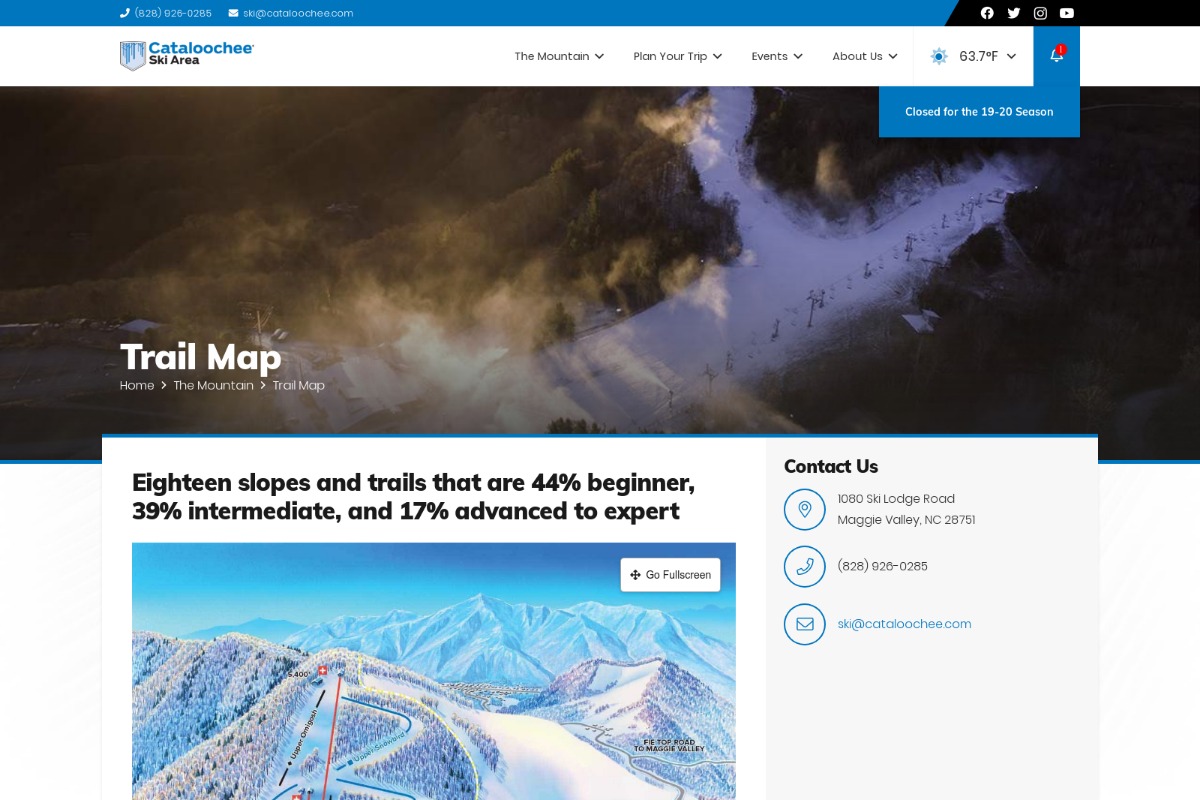This screenshot has height=800, width=1200.
Task: Open the About Us menu
Action: coord(865,56)
